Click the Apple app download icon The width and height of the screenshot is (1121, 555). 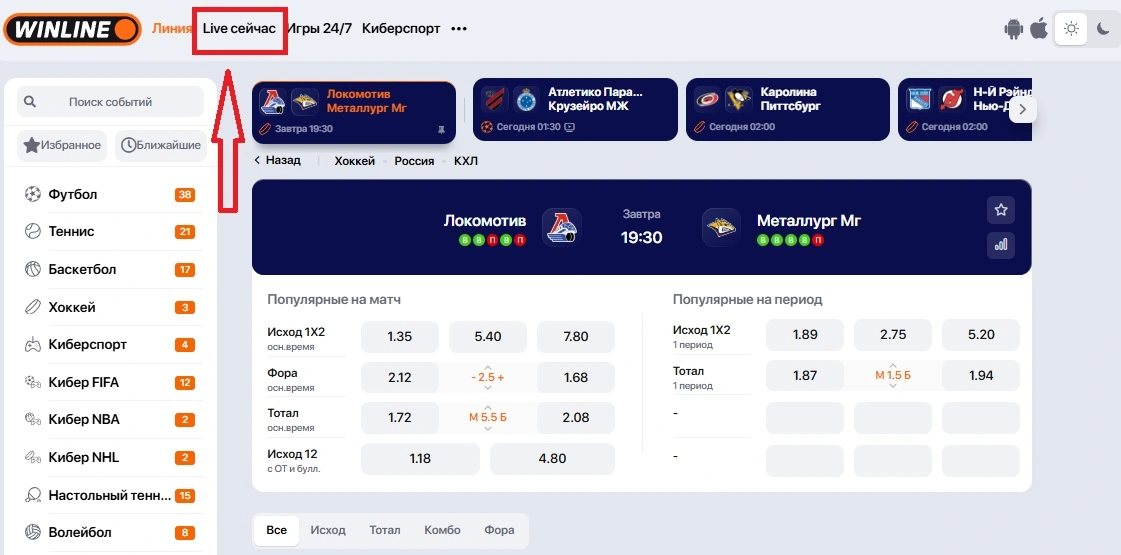pyautogui.click(x=1039, y=29)
